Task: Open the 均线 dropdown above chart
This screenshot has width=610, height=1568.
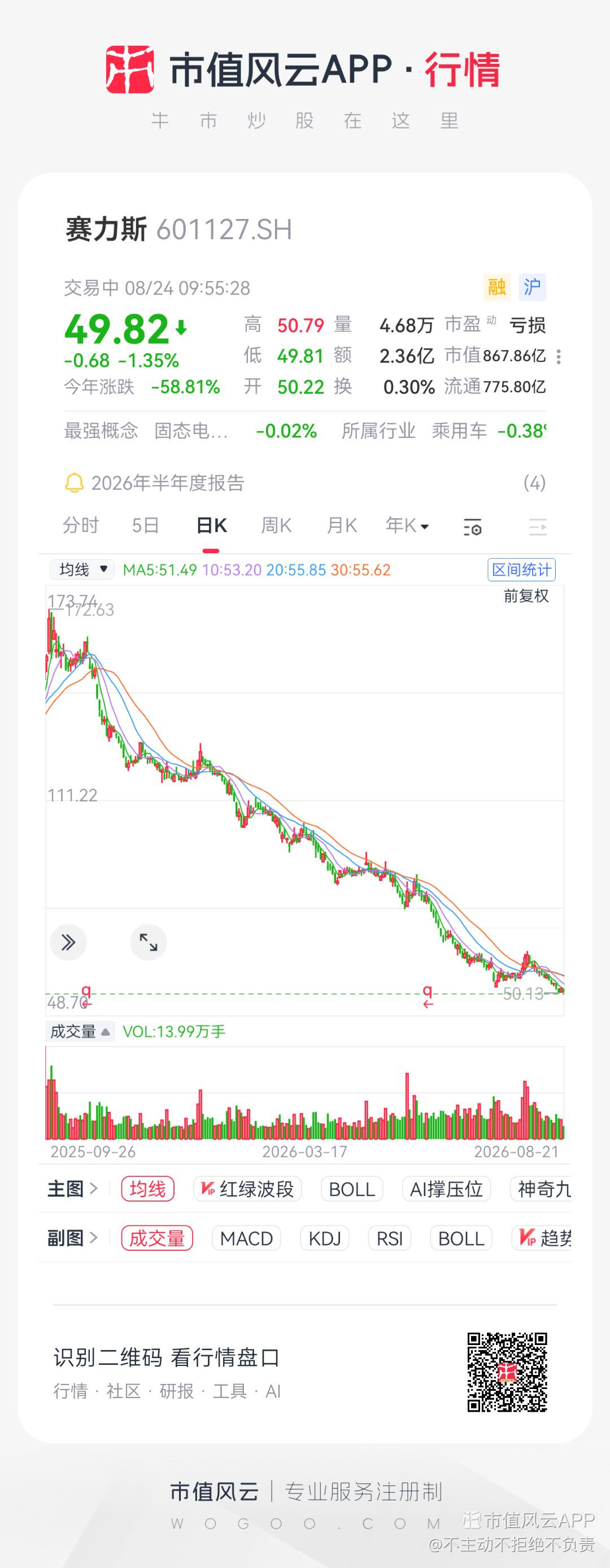Action: pos(82,570)
